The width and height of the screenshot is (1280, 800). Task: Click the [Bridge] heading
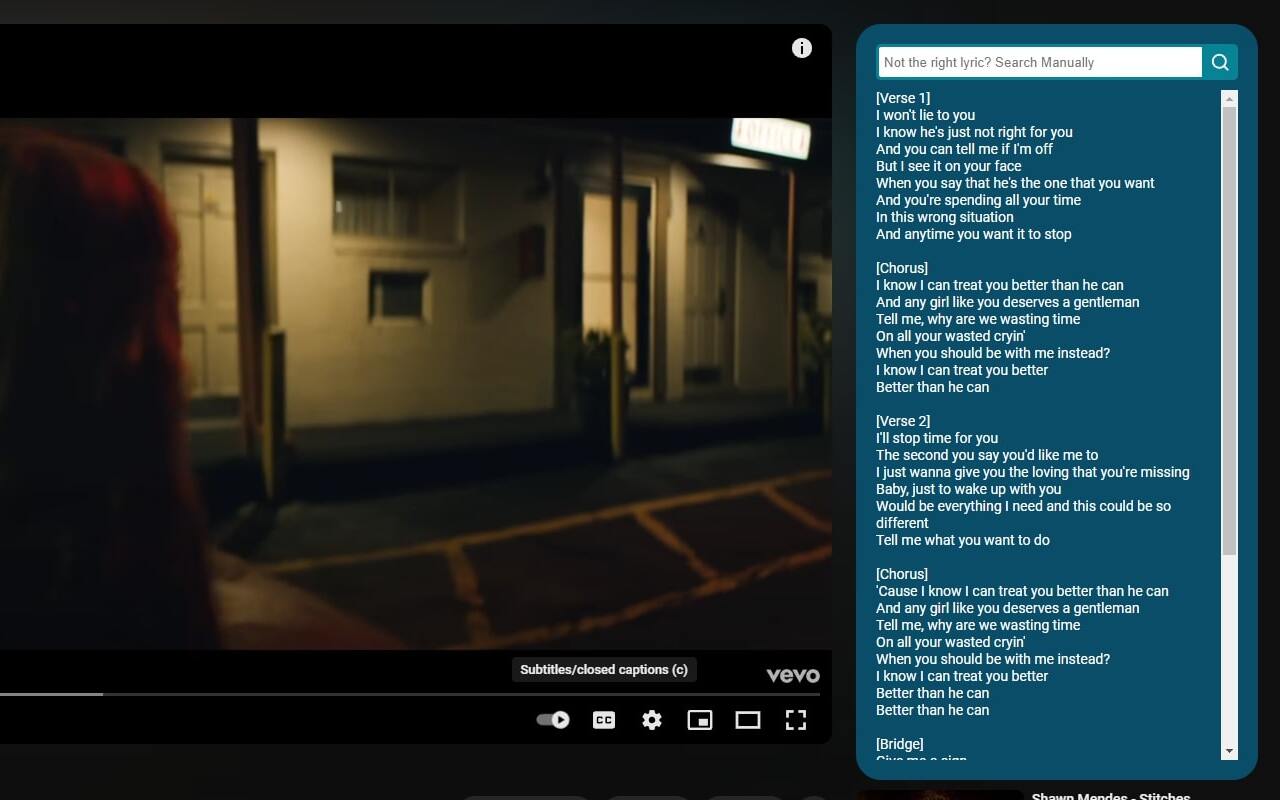[x=900, y=744]
